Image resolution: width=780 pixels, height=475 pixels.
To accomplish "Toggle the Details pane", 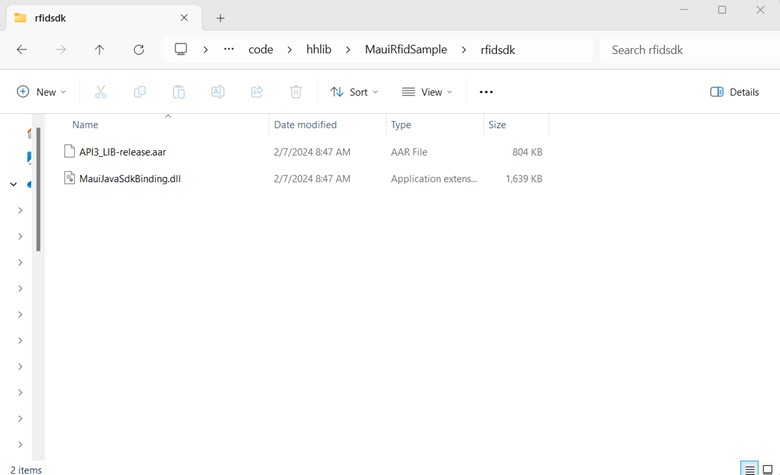I will [x=734, y=92].
